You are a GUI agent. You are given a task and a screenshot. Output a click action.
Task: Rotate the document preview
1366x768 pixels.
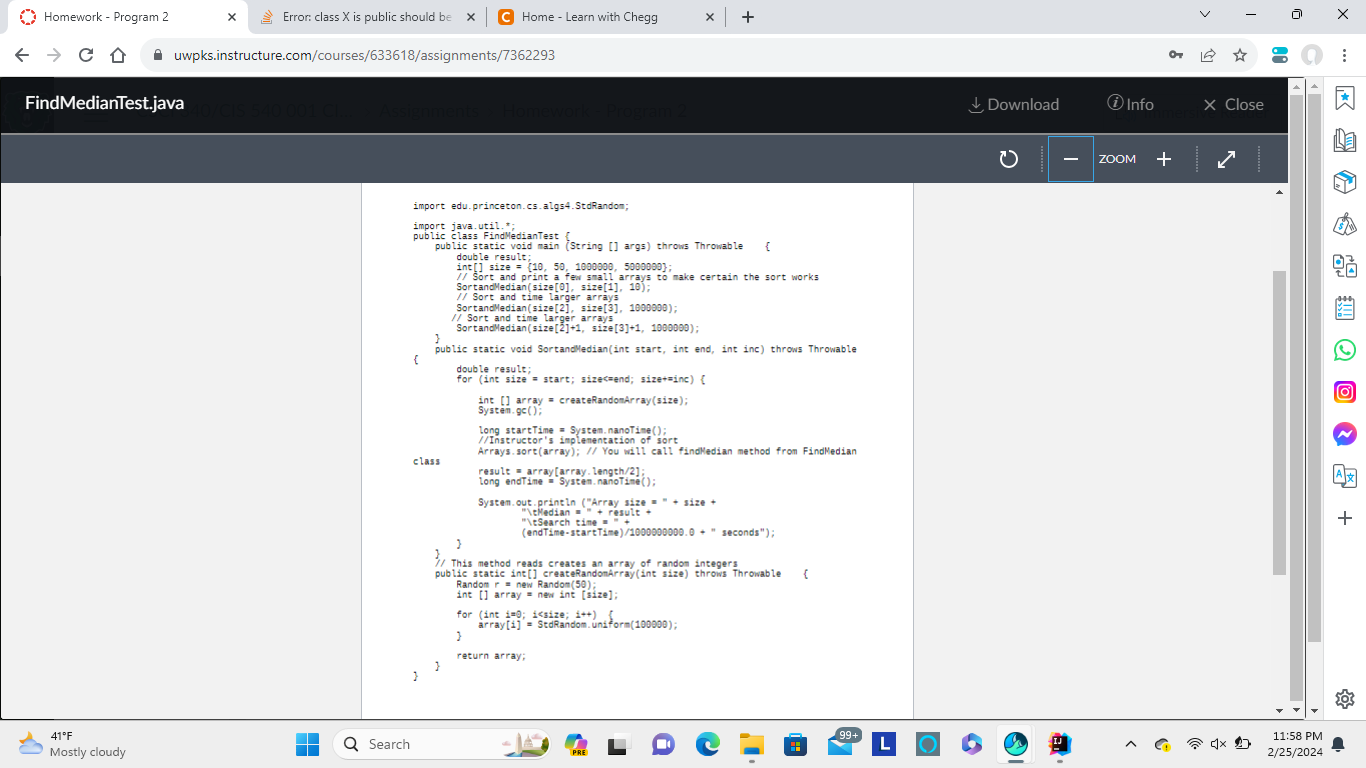point(1008,158)
